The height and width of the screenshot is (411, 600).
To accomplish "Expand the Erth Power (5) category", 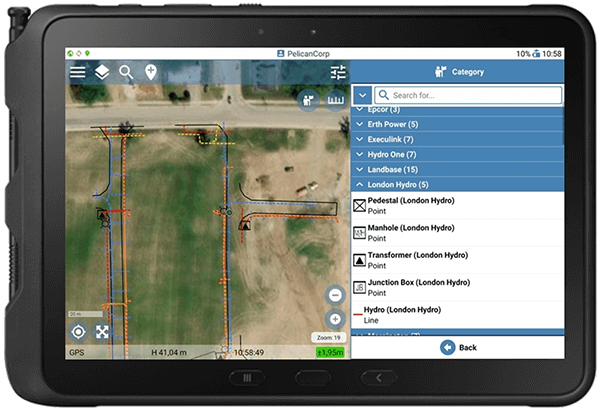I will [457, 124].
